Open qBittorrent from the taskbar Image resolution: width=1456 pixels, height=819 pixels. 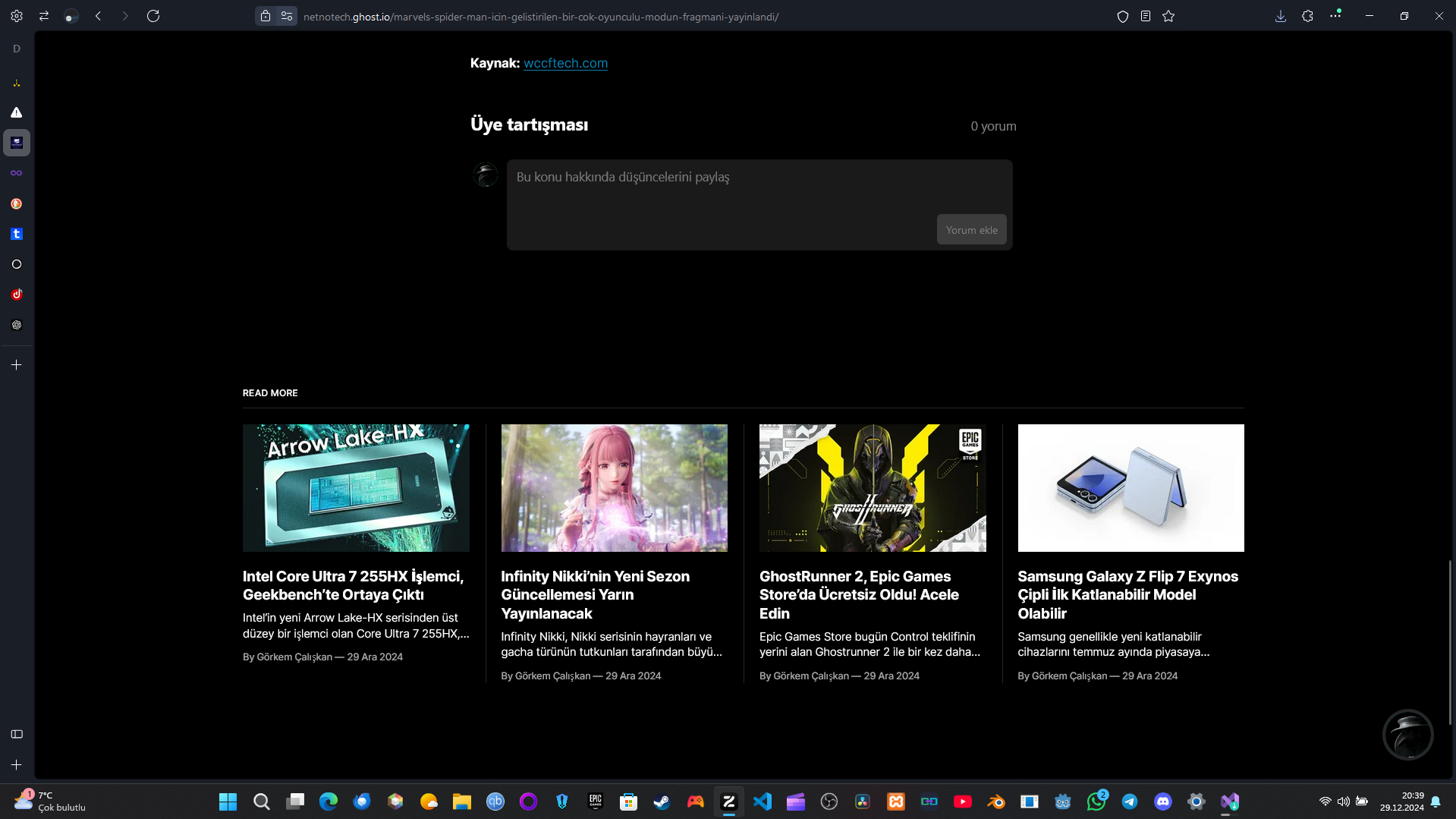tap(495, 802)
